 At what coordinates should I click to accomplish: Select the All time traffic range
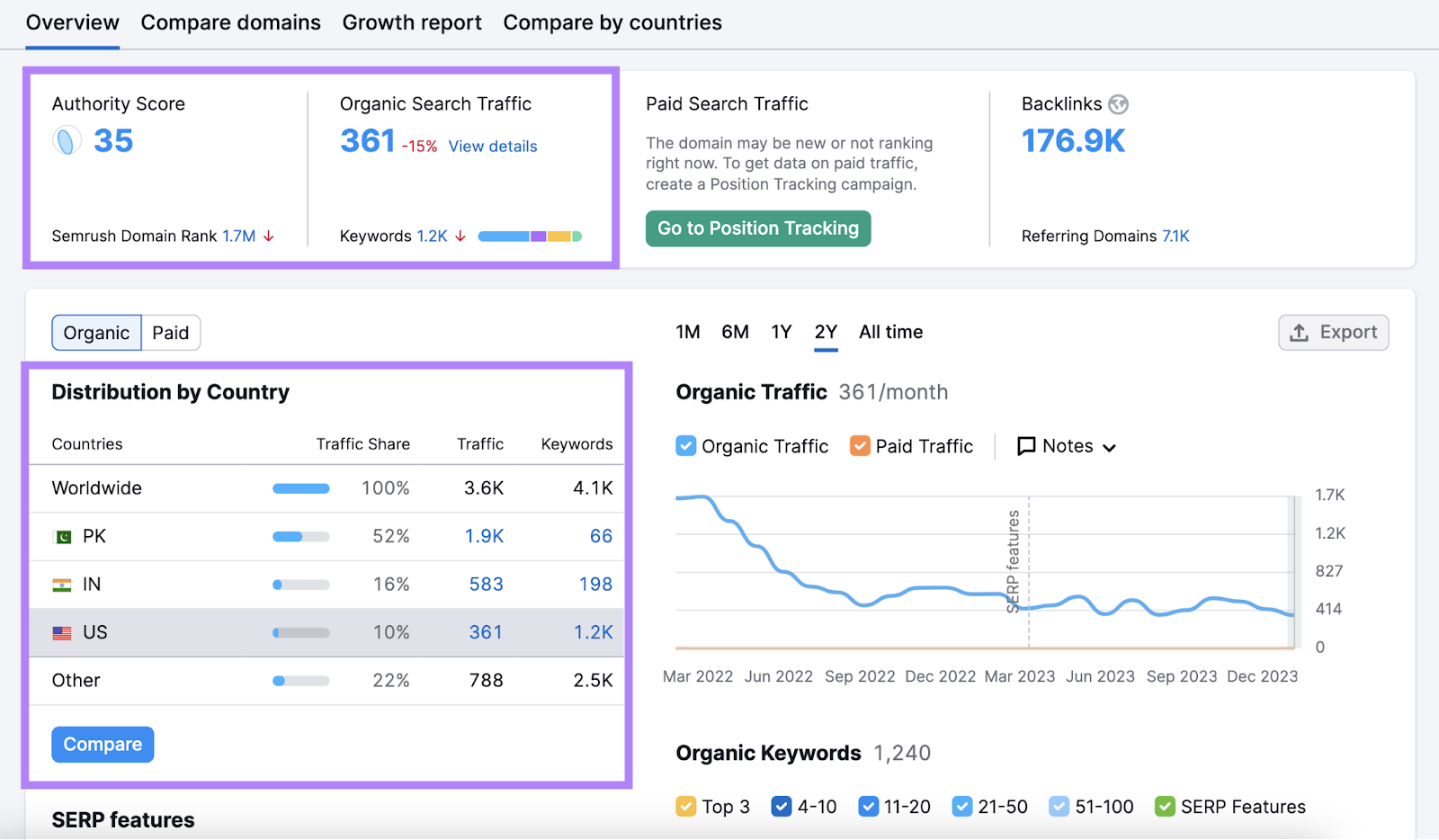coord(889,332)
